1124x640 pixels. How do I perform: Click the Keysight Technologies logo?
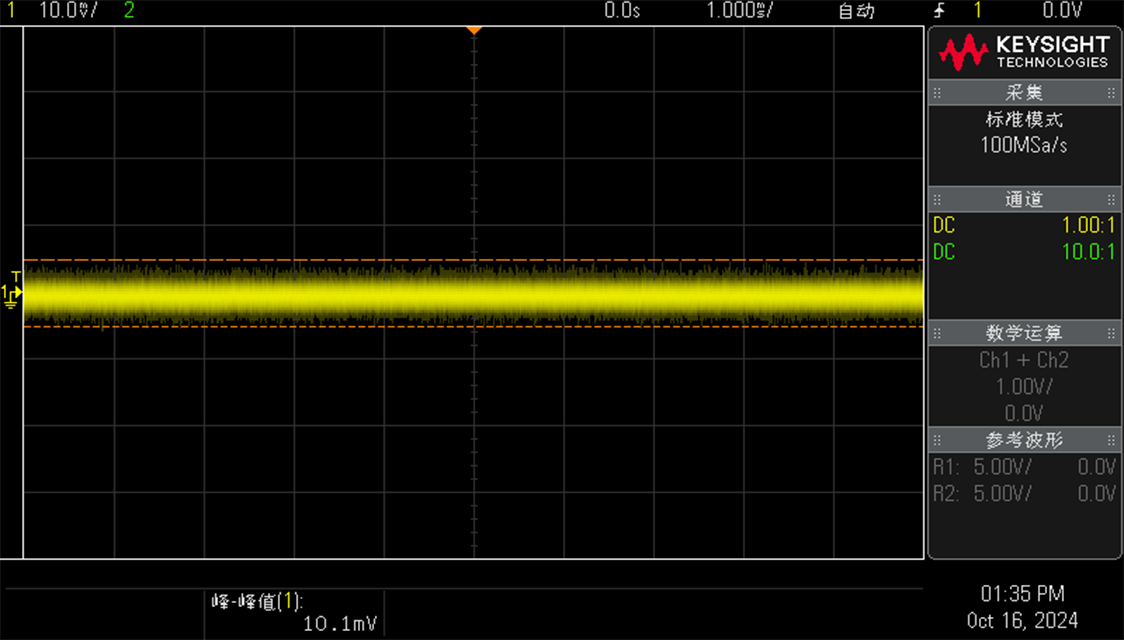[x=1024, y=52]
